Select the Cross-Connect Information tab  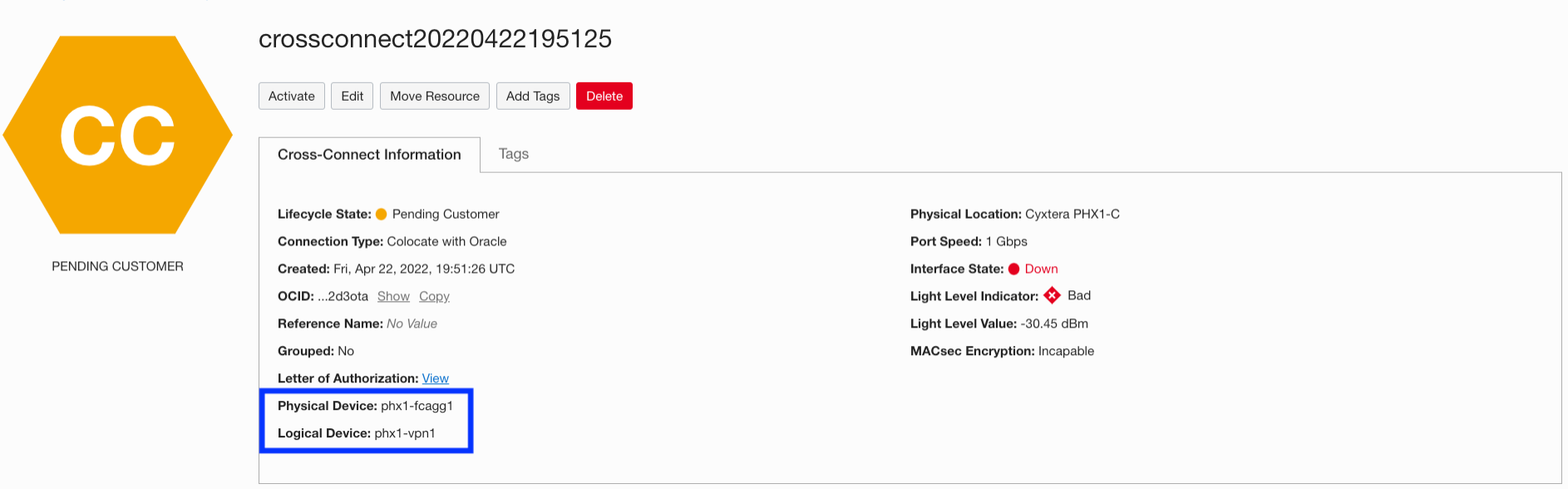(x=369, y=155)
